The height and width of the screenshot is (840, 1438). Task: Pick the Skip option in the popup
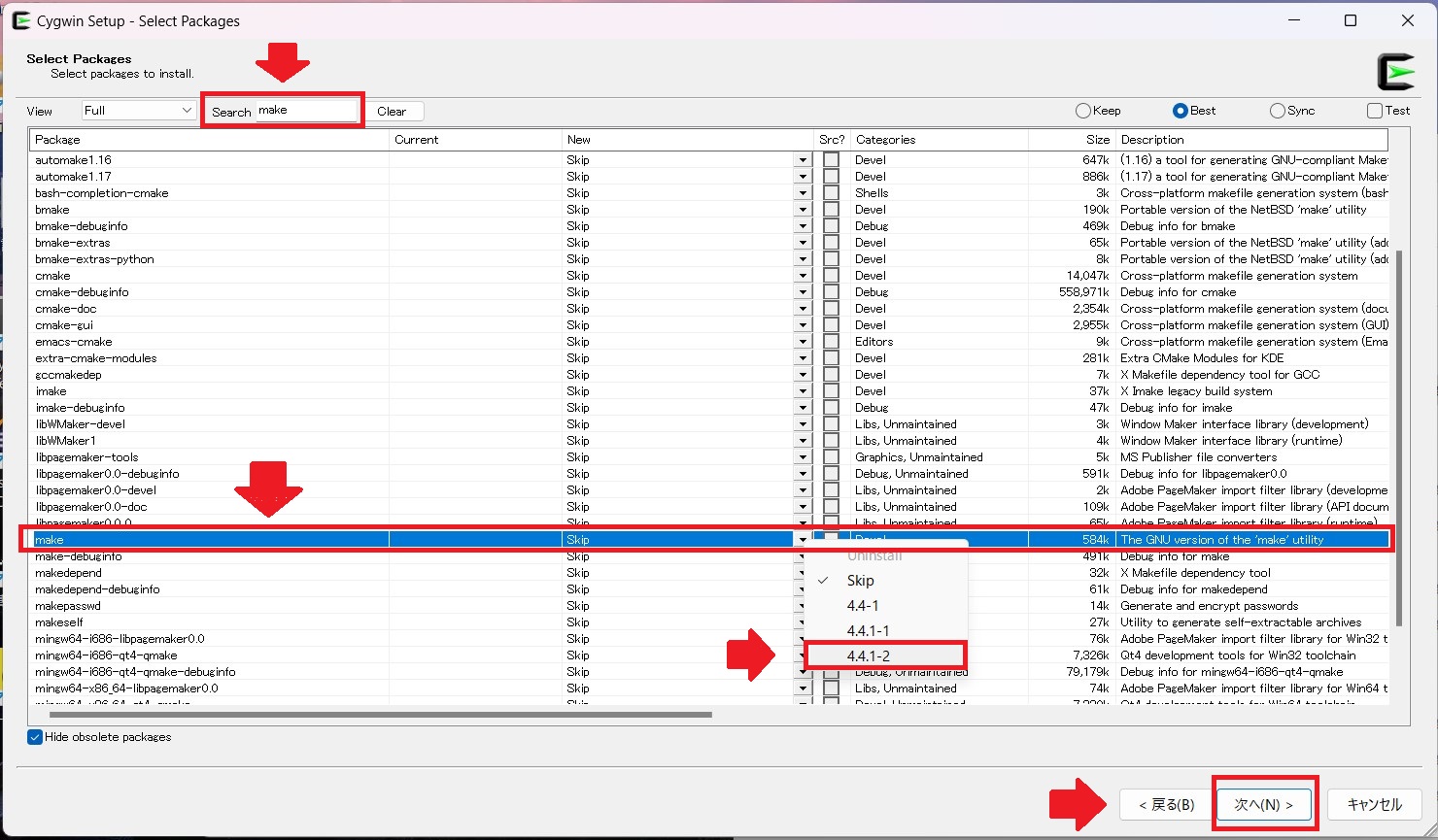pyautogui.click(x=860, y=580)
